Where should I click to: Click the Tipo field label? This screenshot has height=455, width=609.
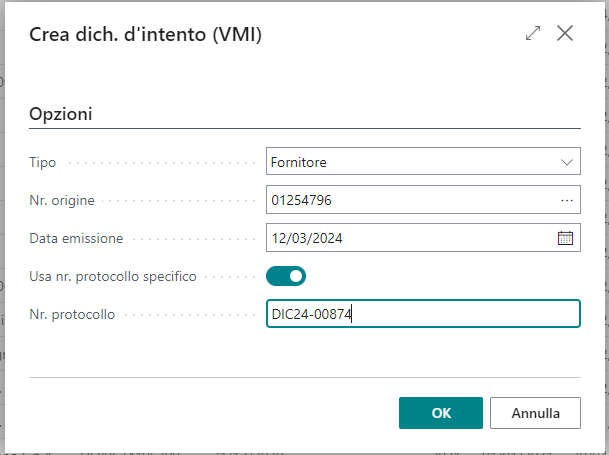click(43, 162)
